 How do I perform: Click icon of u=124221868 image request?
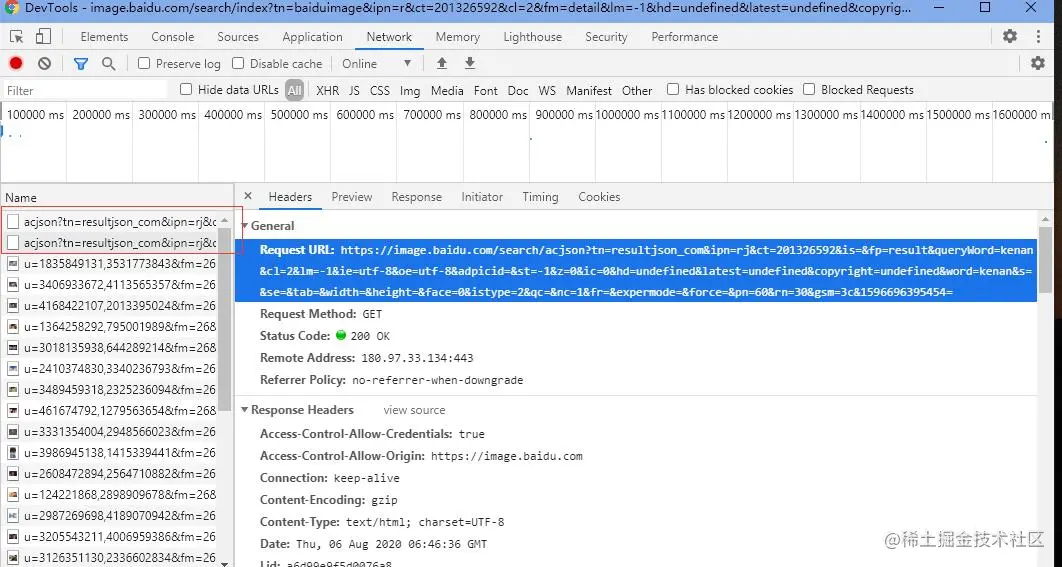(13, 495)
